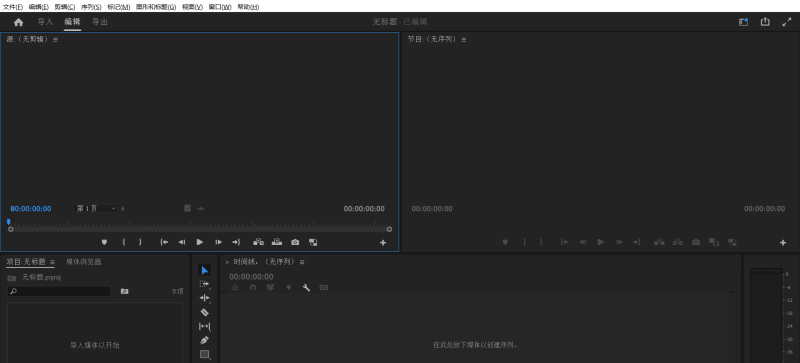The image size is (800, 363).
Task: Close the Timeline panel x
Action: (227, 262)
